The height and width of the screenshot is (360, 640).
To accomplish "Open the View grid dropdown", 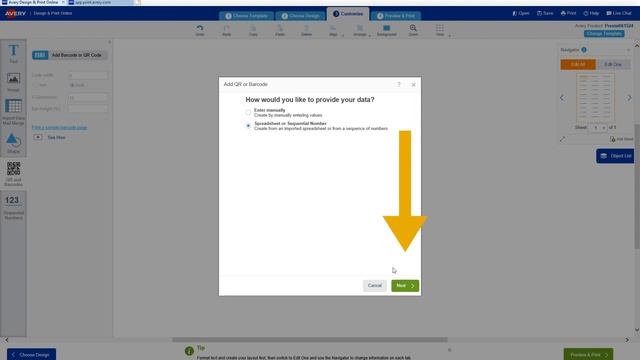I will (x=442, y=30).
